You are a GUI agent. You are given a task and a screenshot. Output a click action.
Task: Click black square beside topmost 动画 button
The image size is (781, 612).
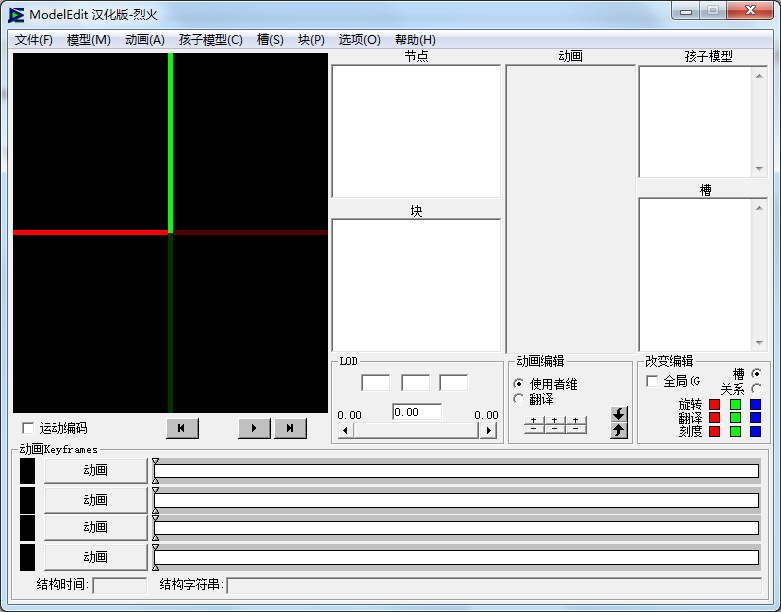27,471
